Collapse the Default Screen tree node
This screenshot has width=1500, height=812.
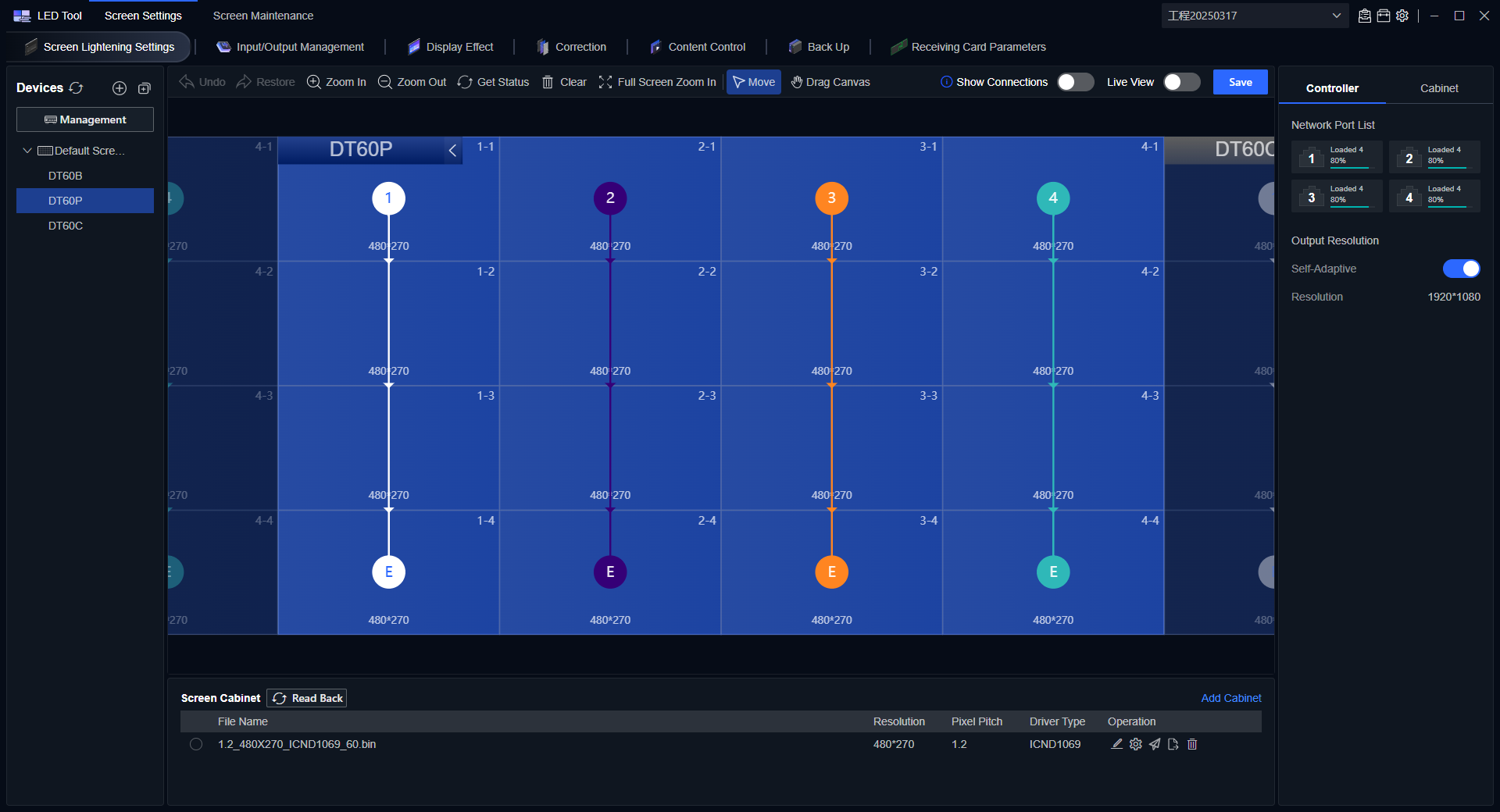pyautogui.click(x=27, y=151)
